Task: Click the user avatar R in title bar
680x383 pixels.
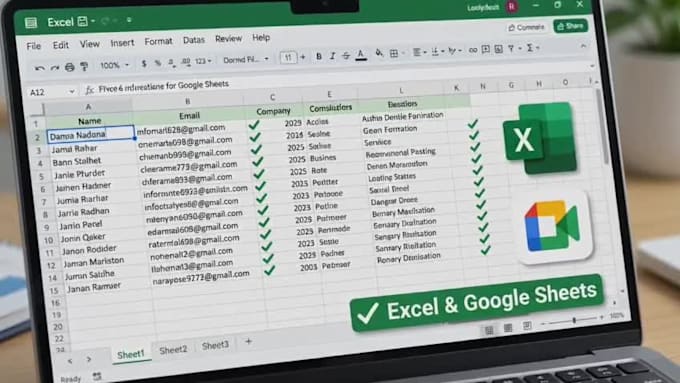Action: click(512, 7)
